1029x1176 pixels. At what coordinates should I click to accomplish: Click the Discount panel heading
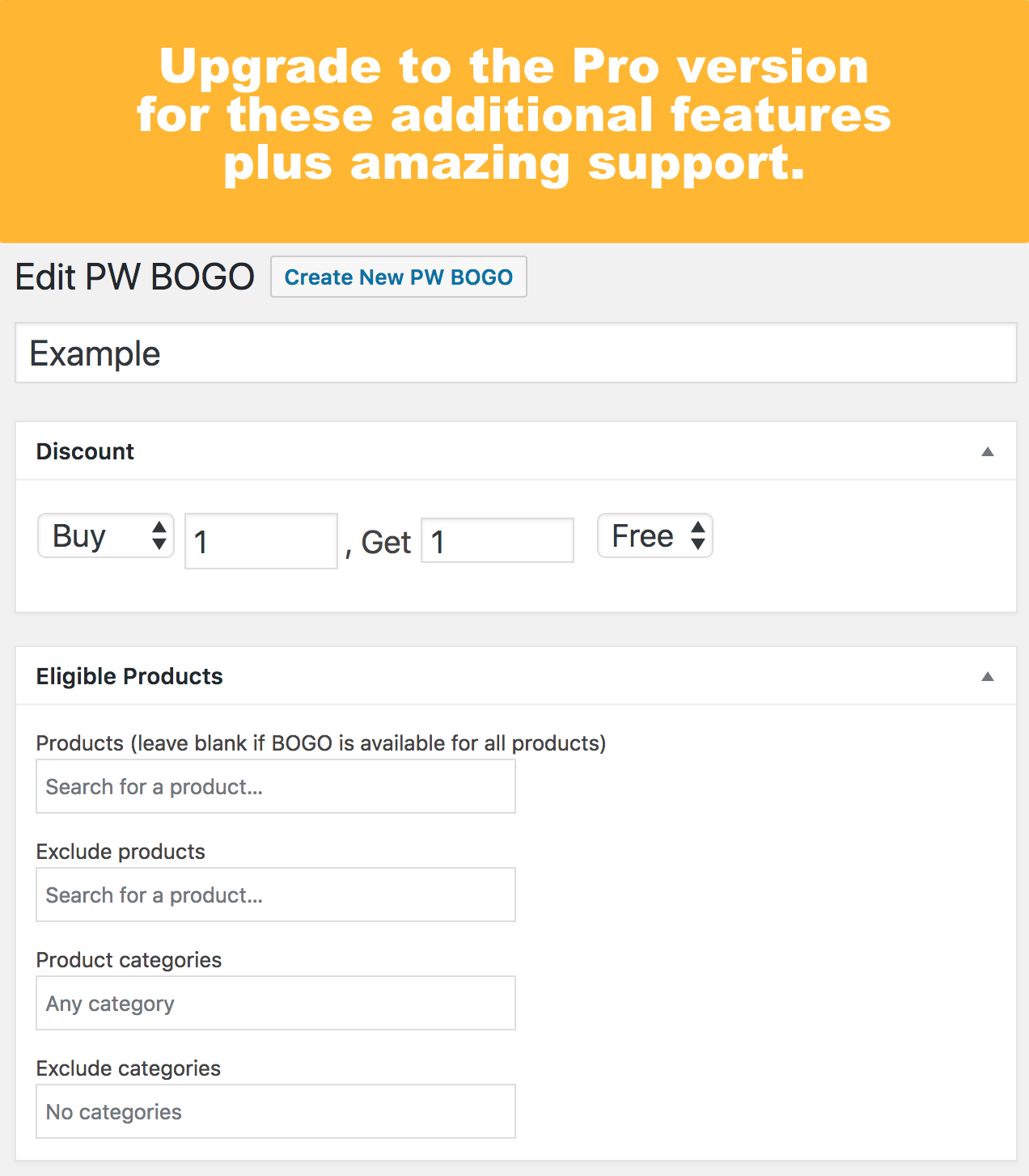85,451
